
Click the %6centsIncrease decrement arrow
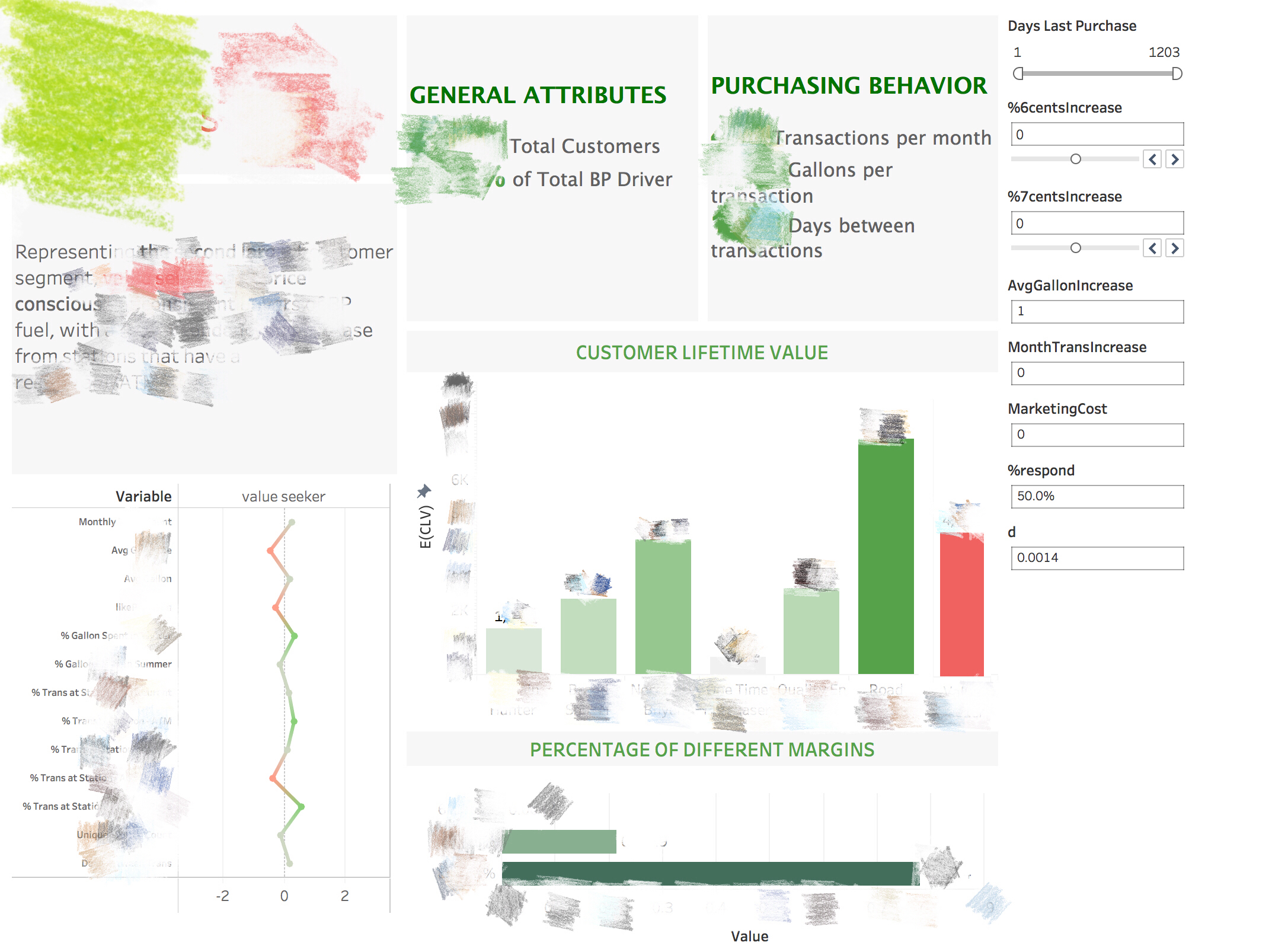(x=1152, y=159)
